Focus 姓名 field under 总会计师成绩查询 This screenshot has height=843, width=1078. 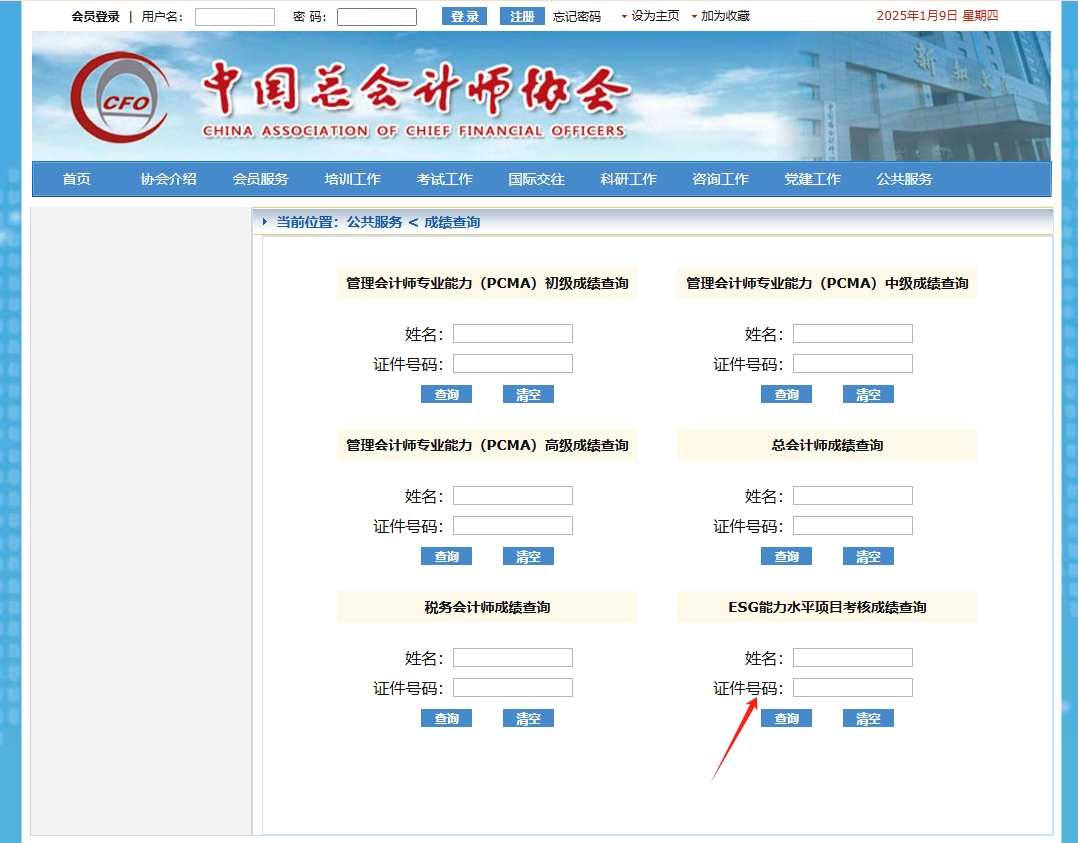pyautogui.click(x=852, y=495)
